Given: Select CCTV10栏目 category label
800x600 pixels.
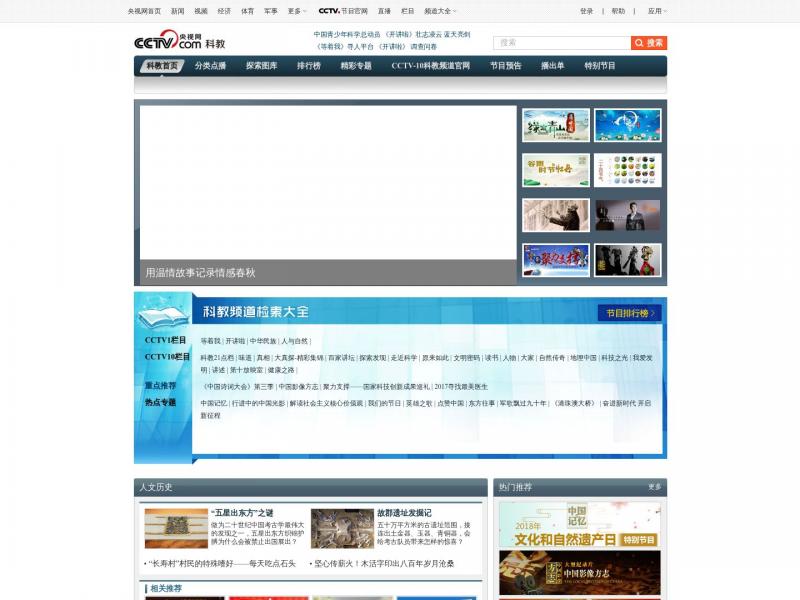Looking at the screenshot, I should pyautogui.click(x=167, y=357).
